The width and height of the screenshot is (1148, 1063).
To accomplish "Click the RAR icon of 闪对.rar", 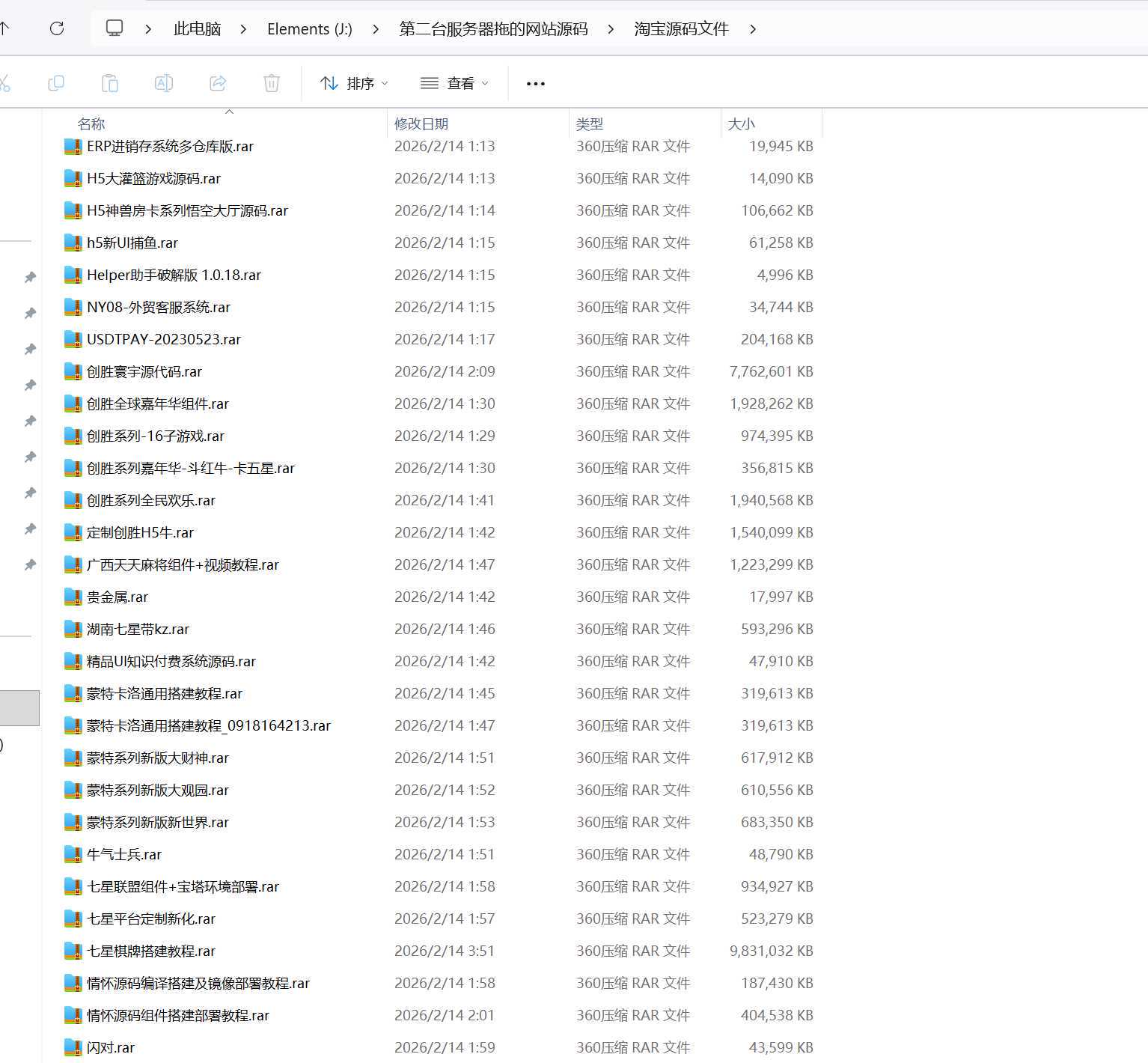I will (73, 1047).
